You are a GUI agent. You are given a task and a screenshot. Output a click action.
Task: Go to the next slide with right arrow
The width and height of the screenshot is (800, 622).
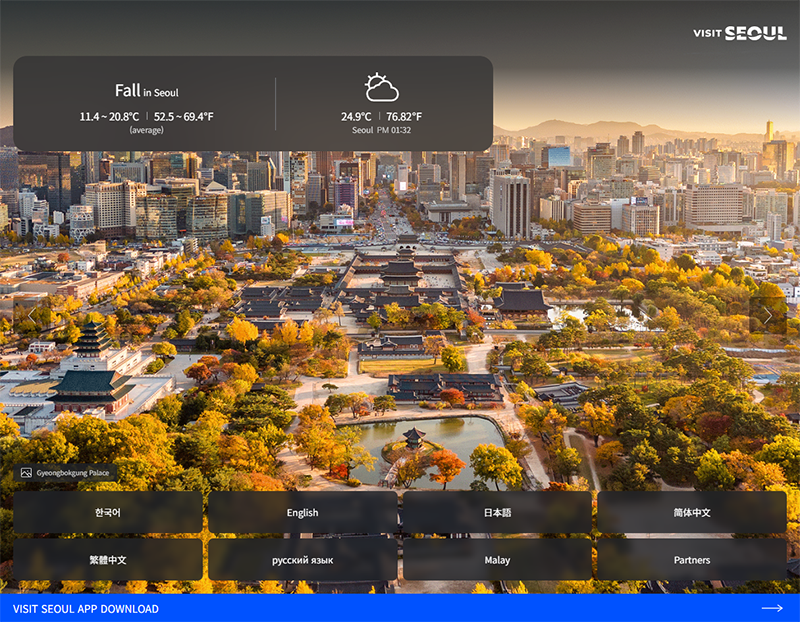coord(767,315)
